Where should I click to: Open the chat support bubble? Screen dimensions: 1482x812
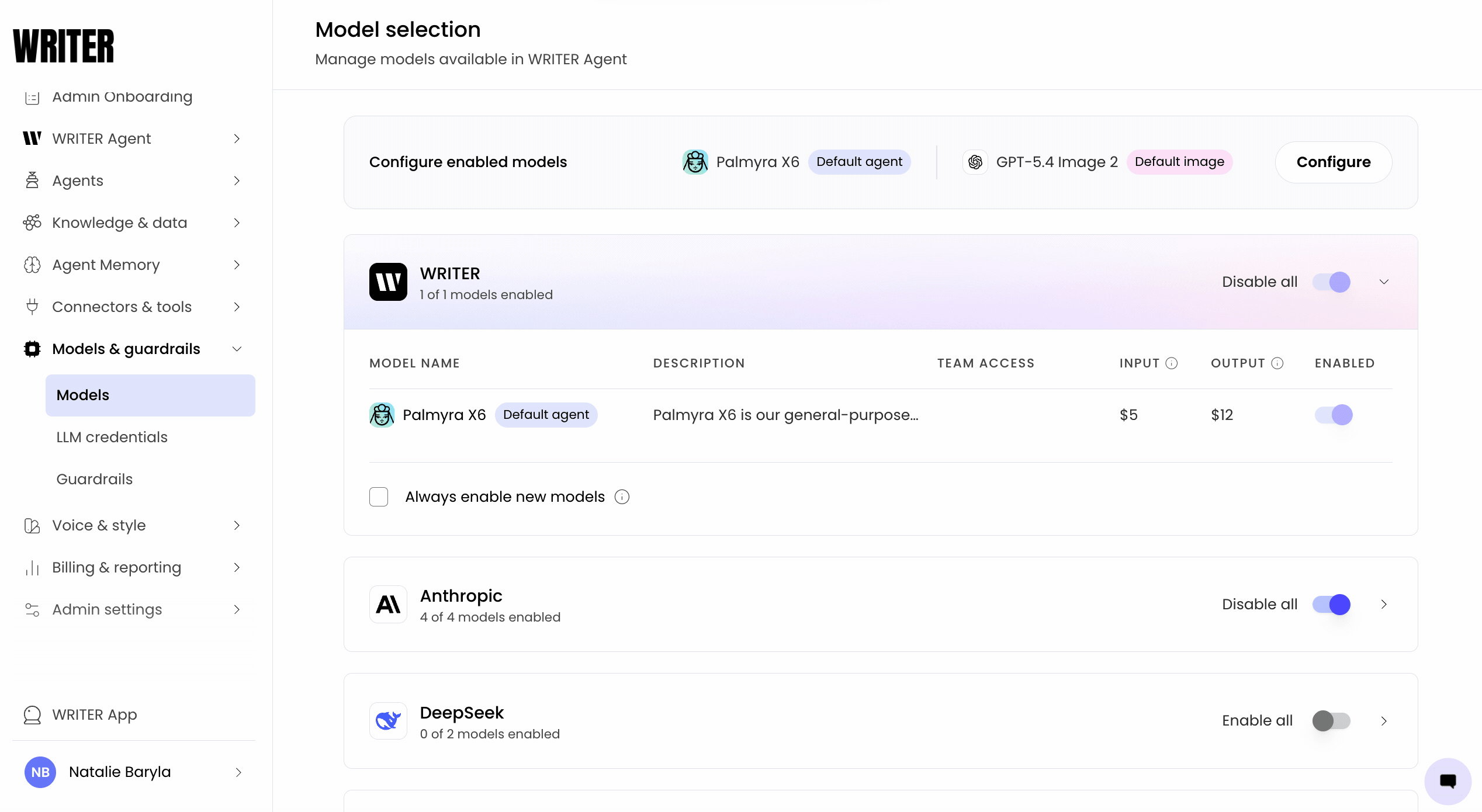[1448, 781]
